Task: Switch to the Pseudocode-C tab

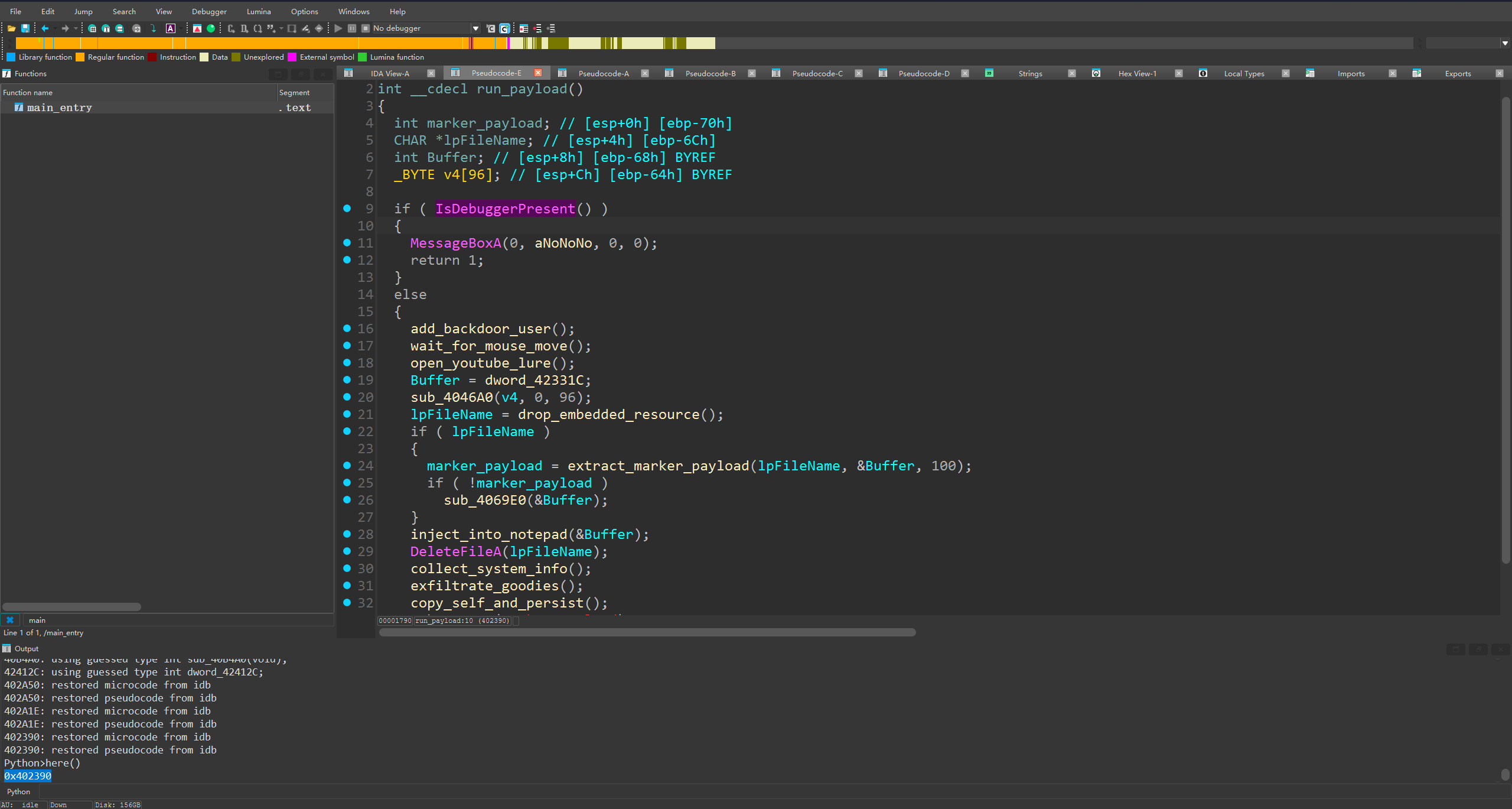Action: 817,73
